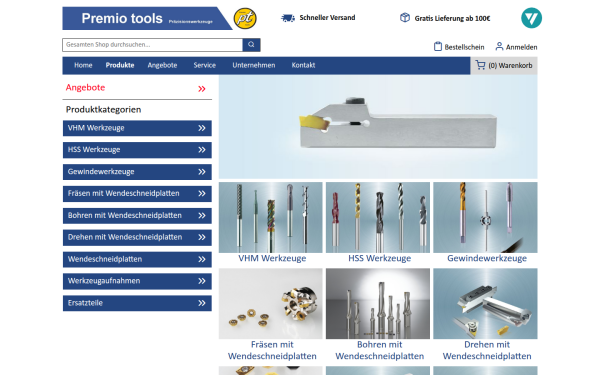
Task: Open the Kontakt menu item
Action: point(303,65)
